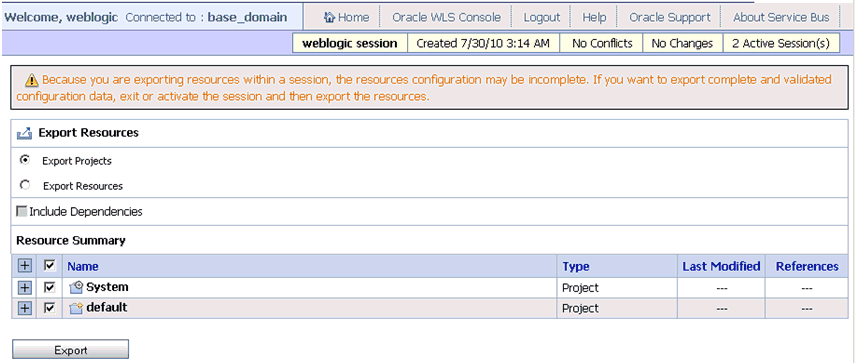Select the Export Resources radio button
This screenshot has height=363, width=855.
click(25, 185)
